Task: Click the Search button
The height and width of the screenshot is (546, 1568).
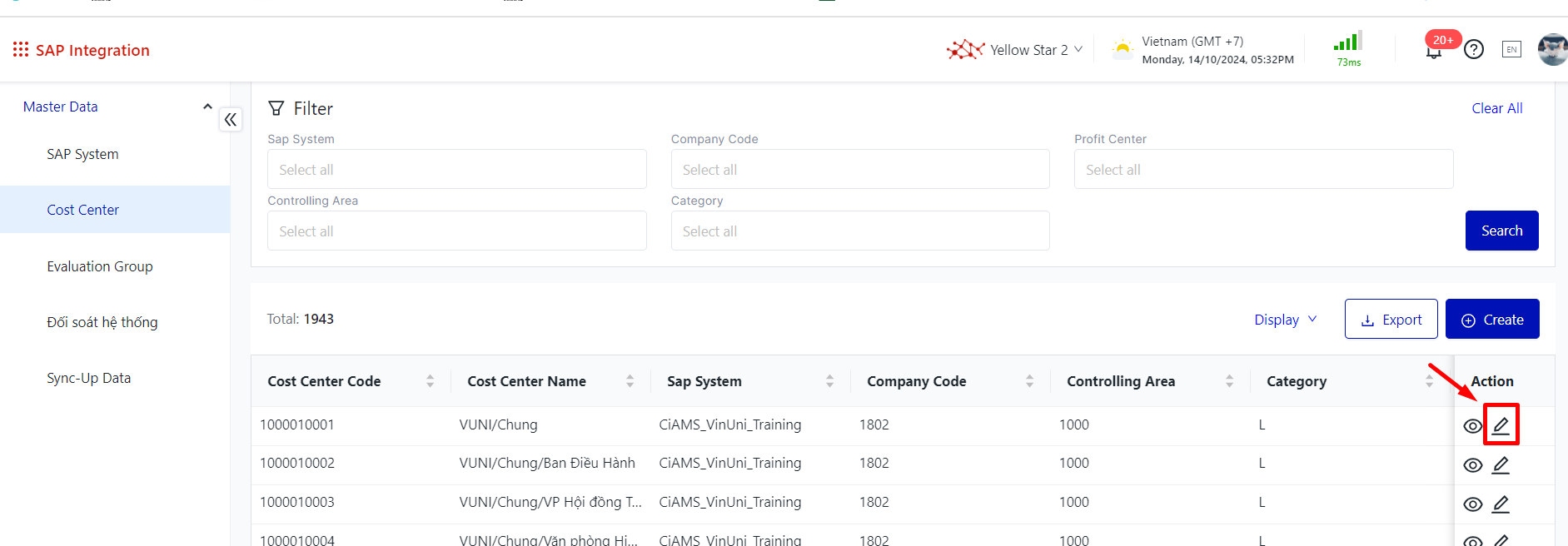Action: tap(1501, 231)
